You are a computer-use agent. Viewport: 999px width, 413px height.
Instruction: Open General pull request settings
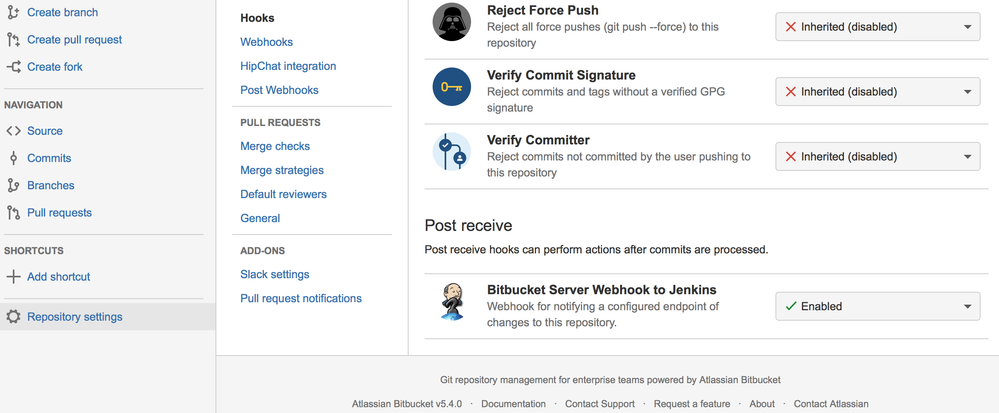pyautogui.click(x=260, y=218)
